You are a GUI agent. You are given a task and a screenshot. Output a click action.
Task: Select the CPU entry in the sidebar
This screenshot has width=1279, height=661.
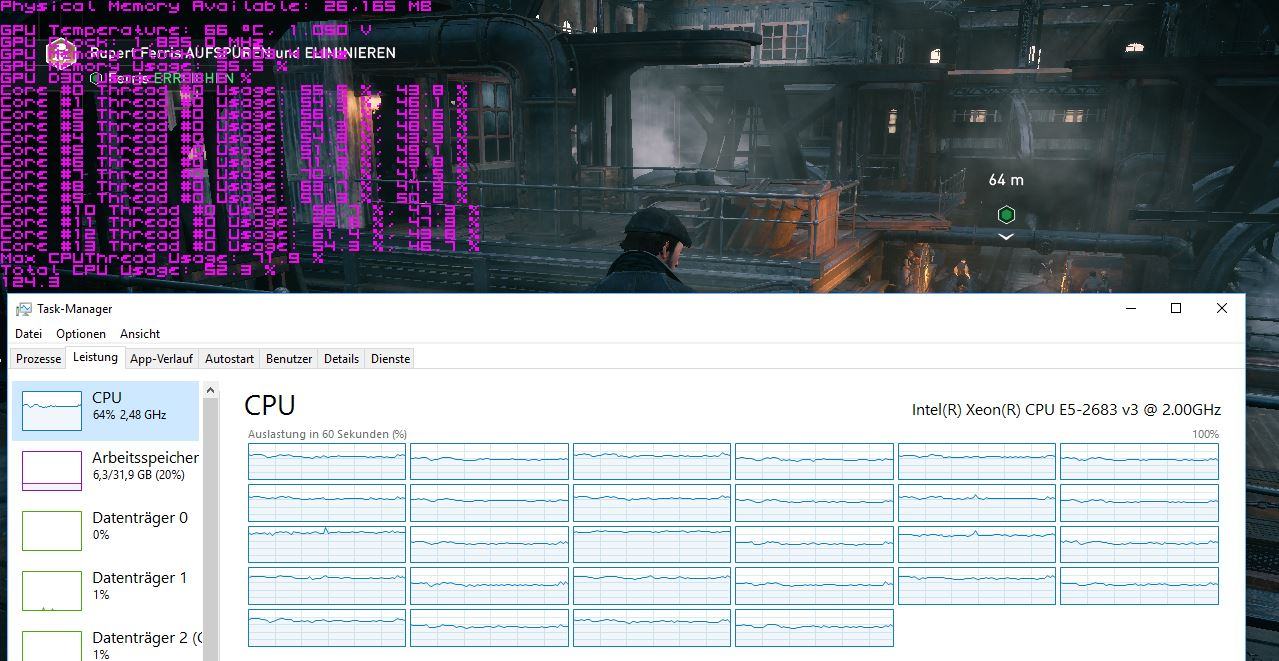(106, 411)
